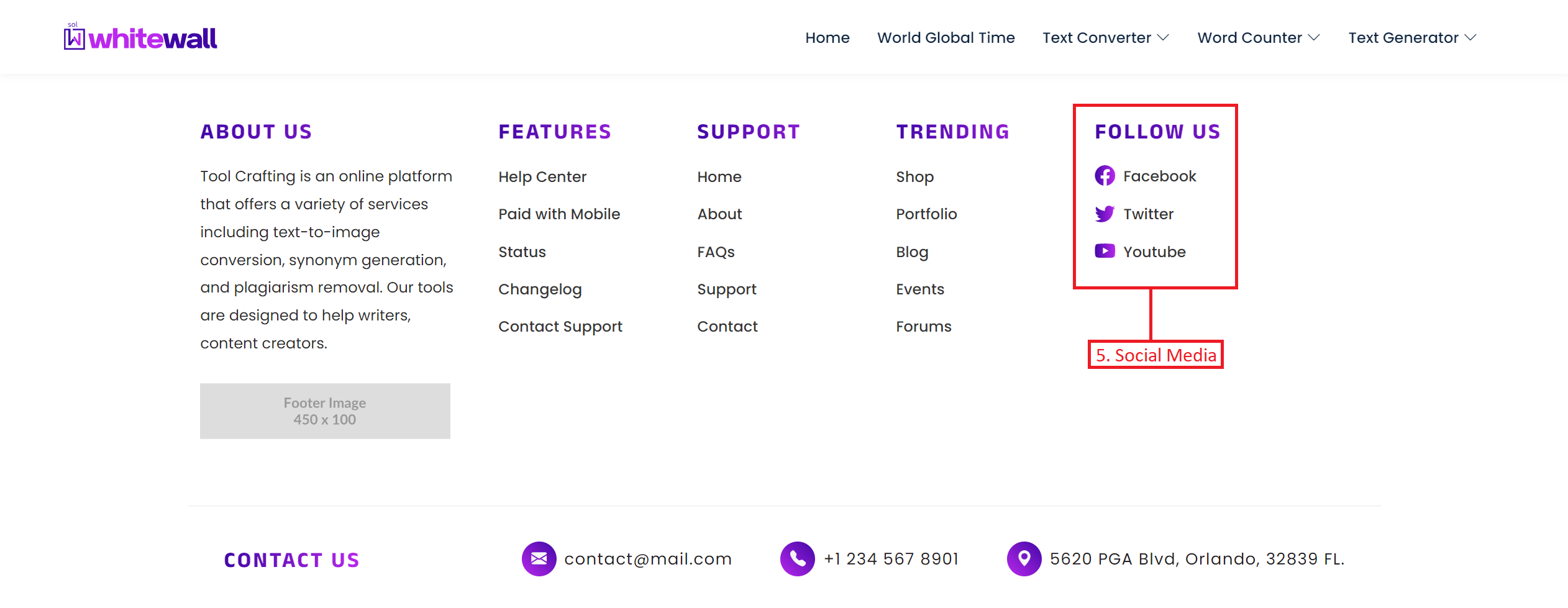Click Home under Support column
This screenshot has width=1568, height=608.
719,177
